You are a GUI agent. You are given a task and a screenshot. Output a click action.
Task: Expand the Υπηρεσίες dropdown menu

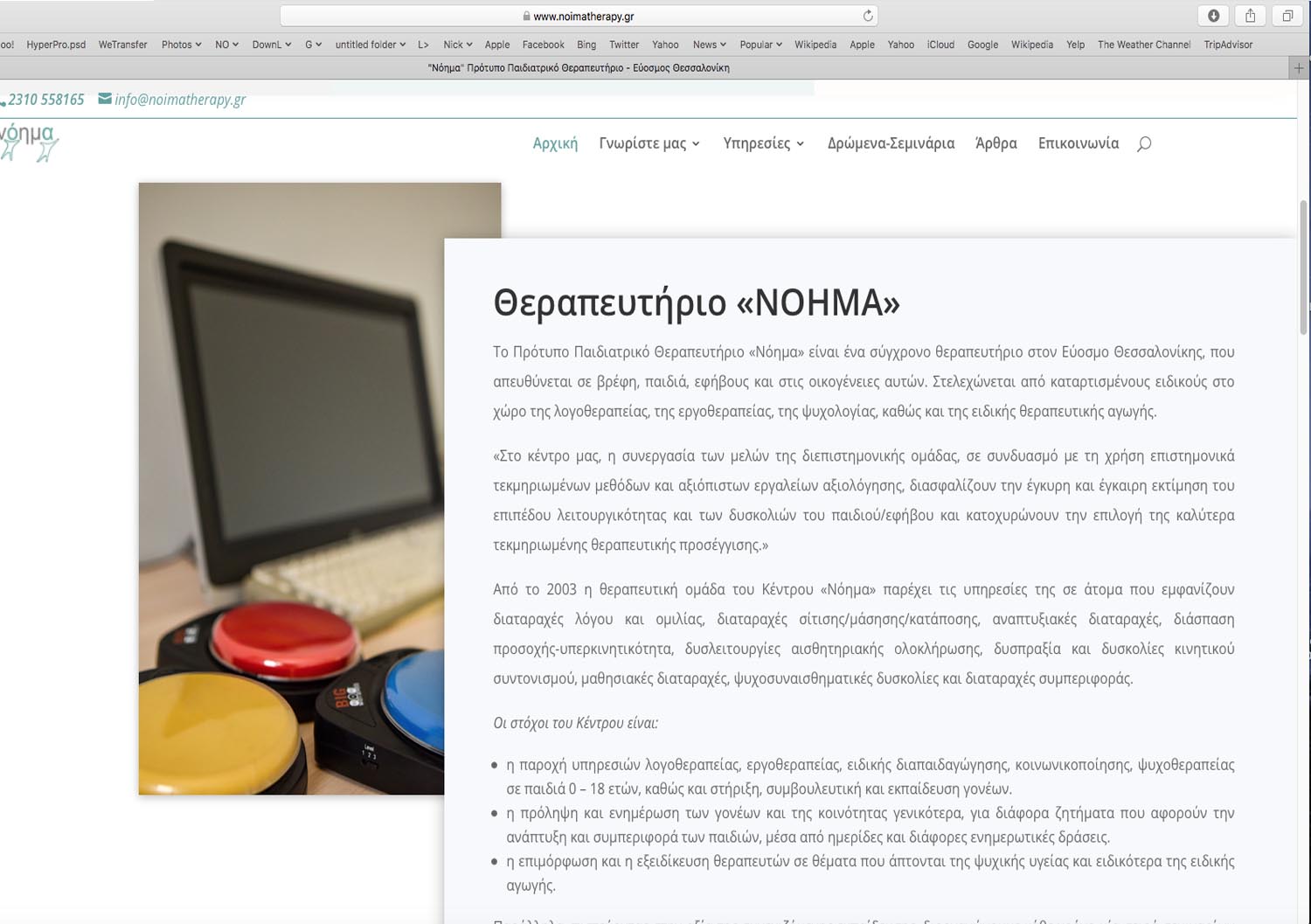[763, 143]
